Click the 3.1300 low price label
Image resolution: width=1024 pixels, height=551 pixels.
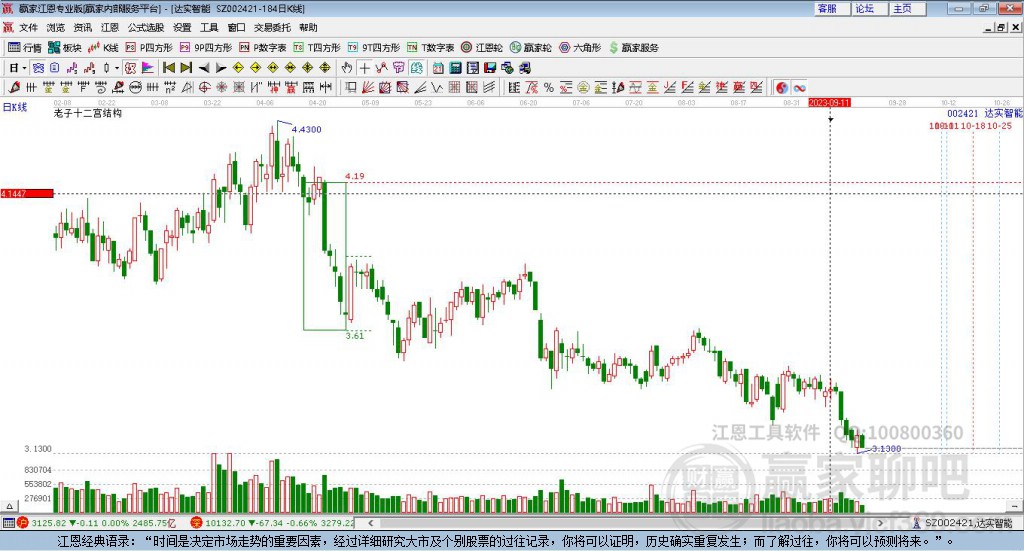pyautogui.click(x=886, y=449)
